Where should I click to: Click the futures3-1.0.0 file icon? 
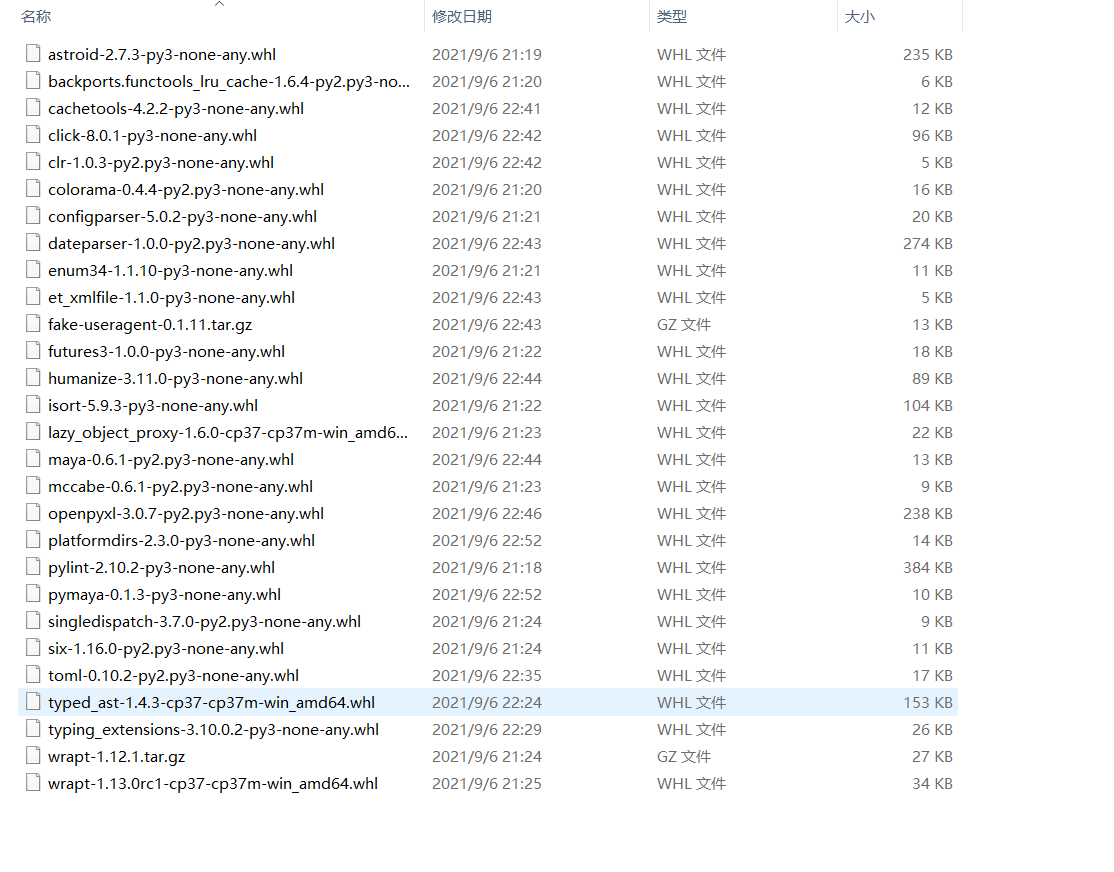(x=33, y=350)
